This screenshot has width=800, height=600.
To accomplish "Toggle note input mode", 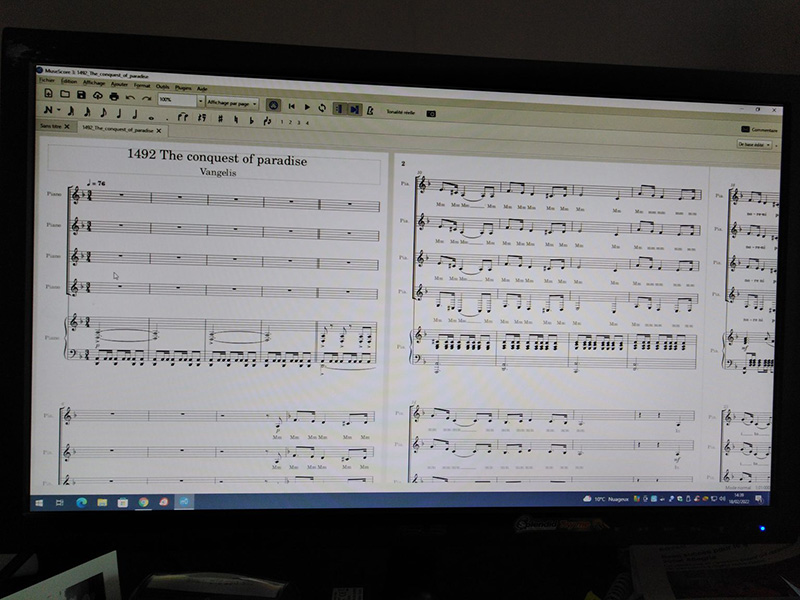I will (x=48, y=110).
